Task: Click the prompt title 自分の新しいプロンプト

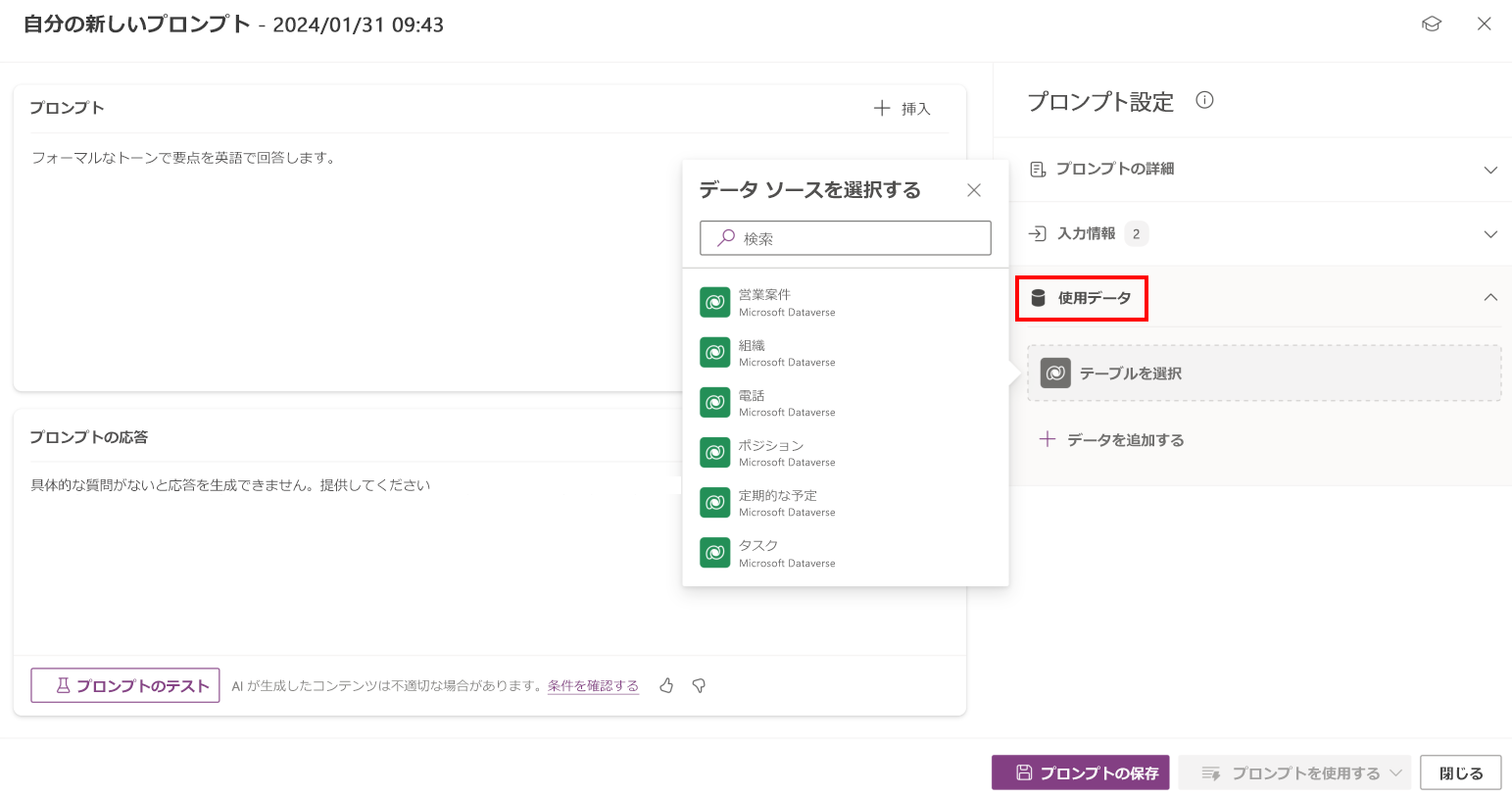Action: click(x=137, y=25)
